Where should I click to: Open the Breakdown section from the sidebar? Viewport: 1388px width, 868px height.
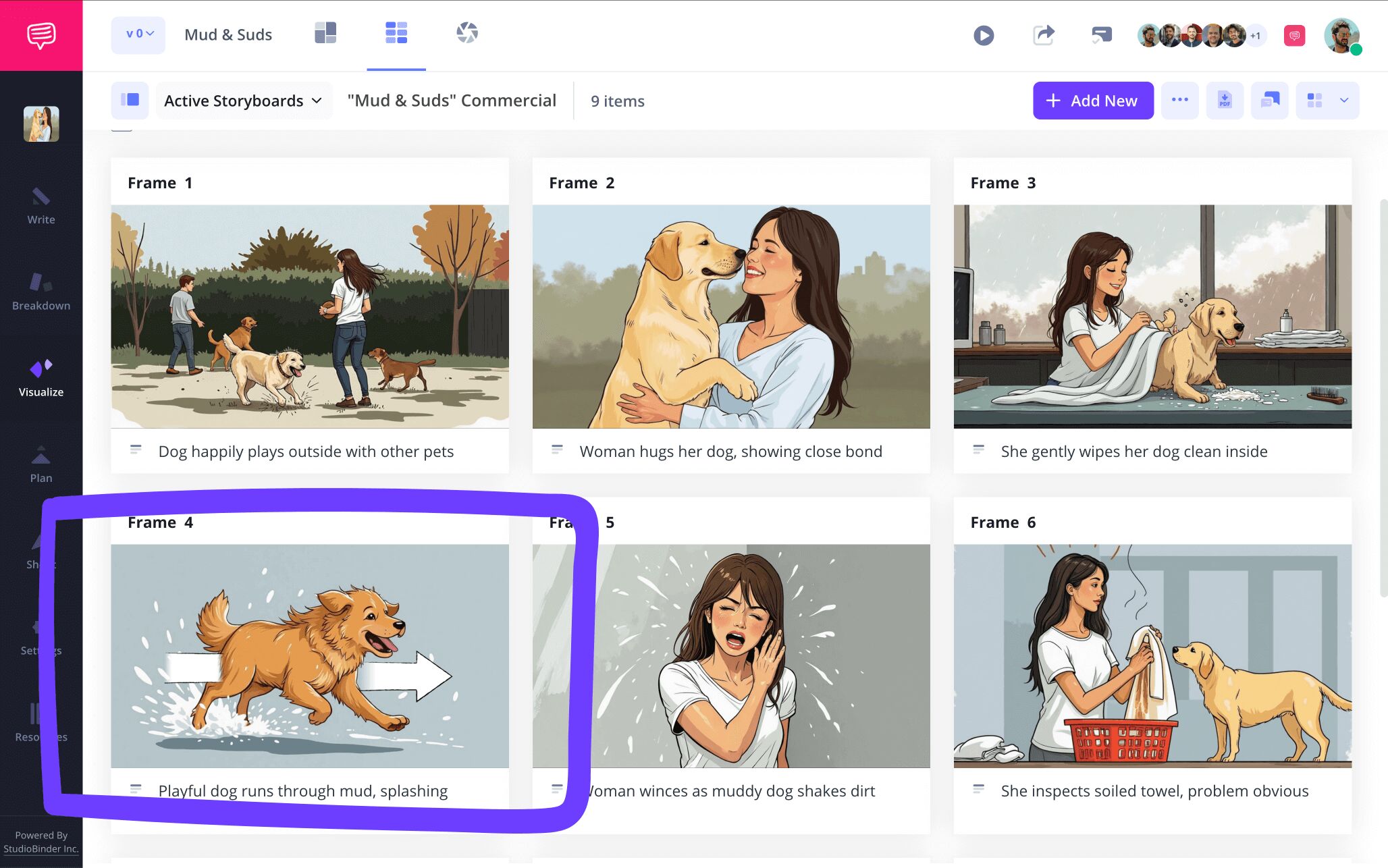tap(41, 290)
